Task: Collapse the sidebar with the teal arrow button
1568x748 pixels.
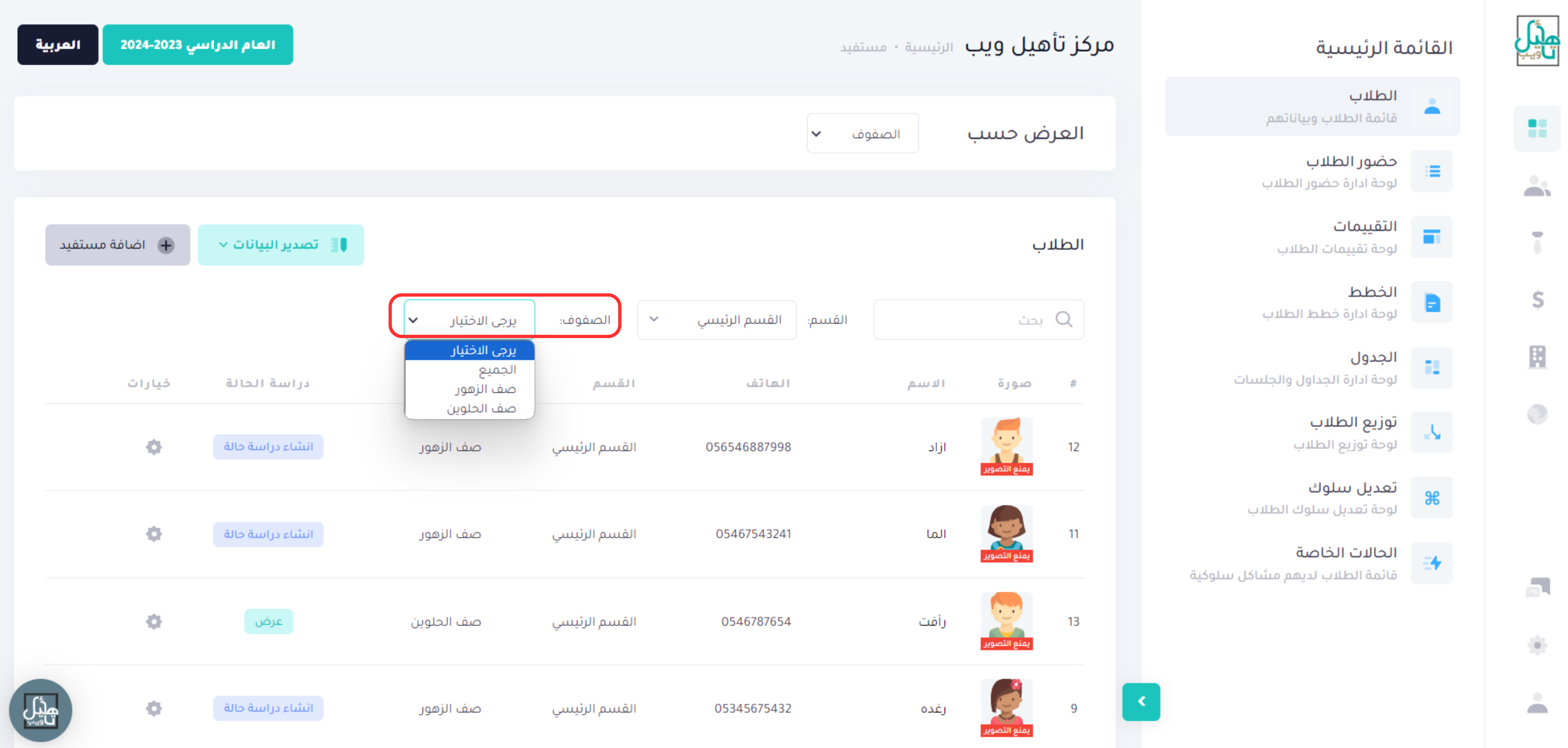Action: [1141, 702]
